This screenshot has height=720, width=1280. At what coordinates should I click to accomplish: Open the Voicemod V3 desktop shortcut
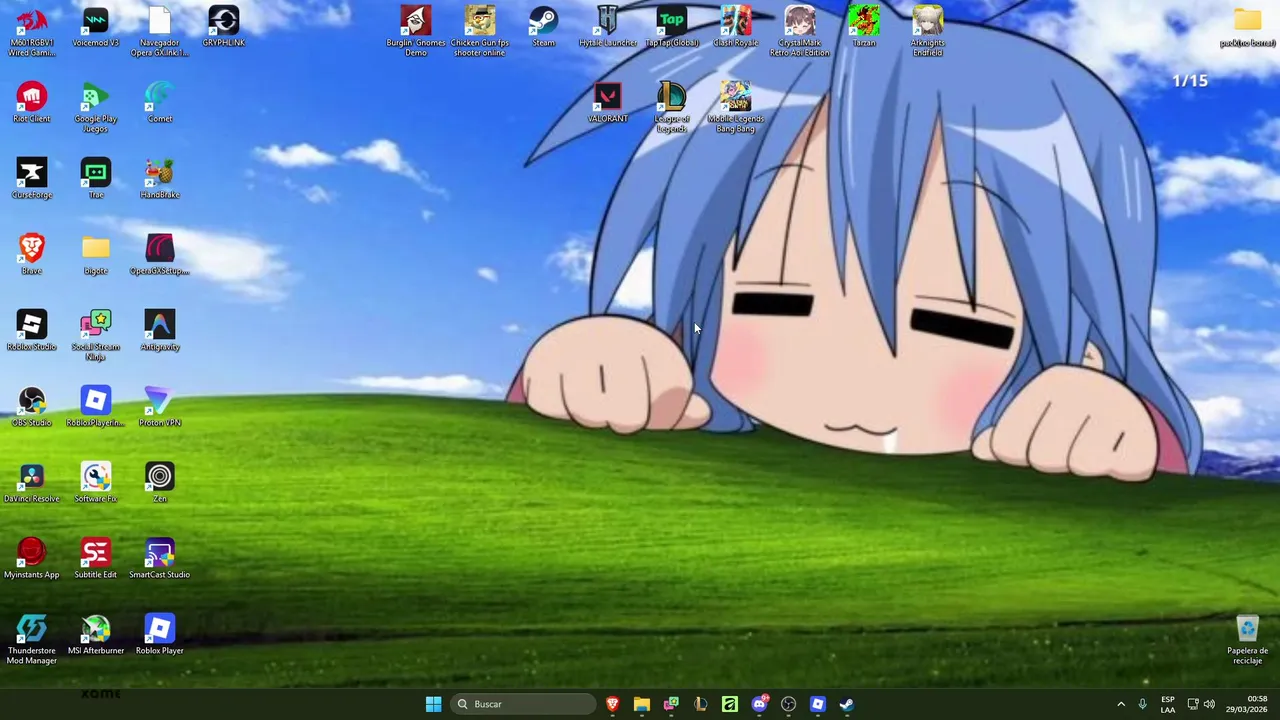pyautogui.click(x=95, y=28)
